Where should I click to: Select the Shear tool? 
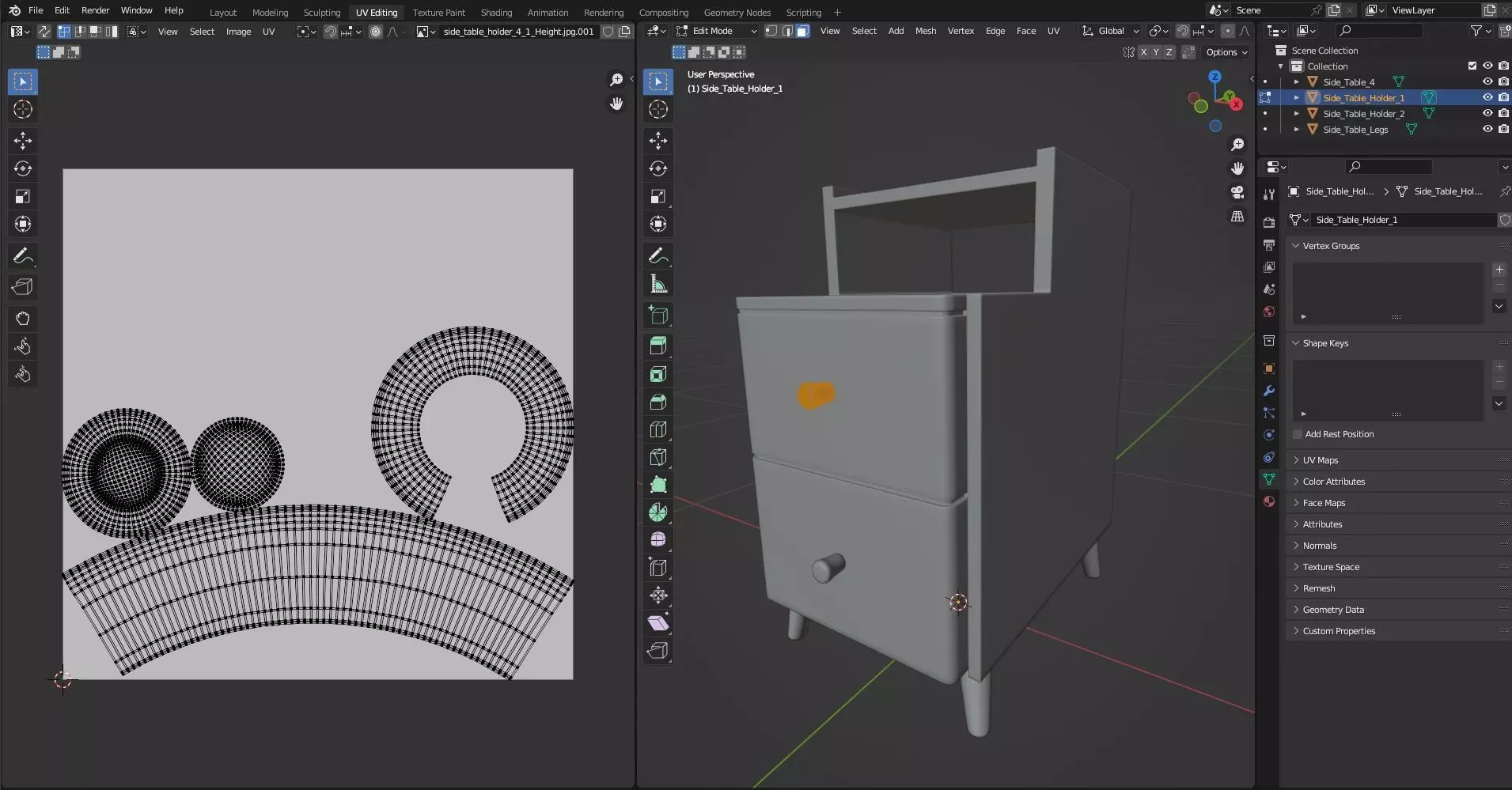pyautogui.click(x=658, y=623)
